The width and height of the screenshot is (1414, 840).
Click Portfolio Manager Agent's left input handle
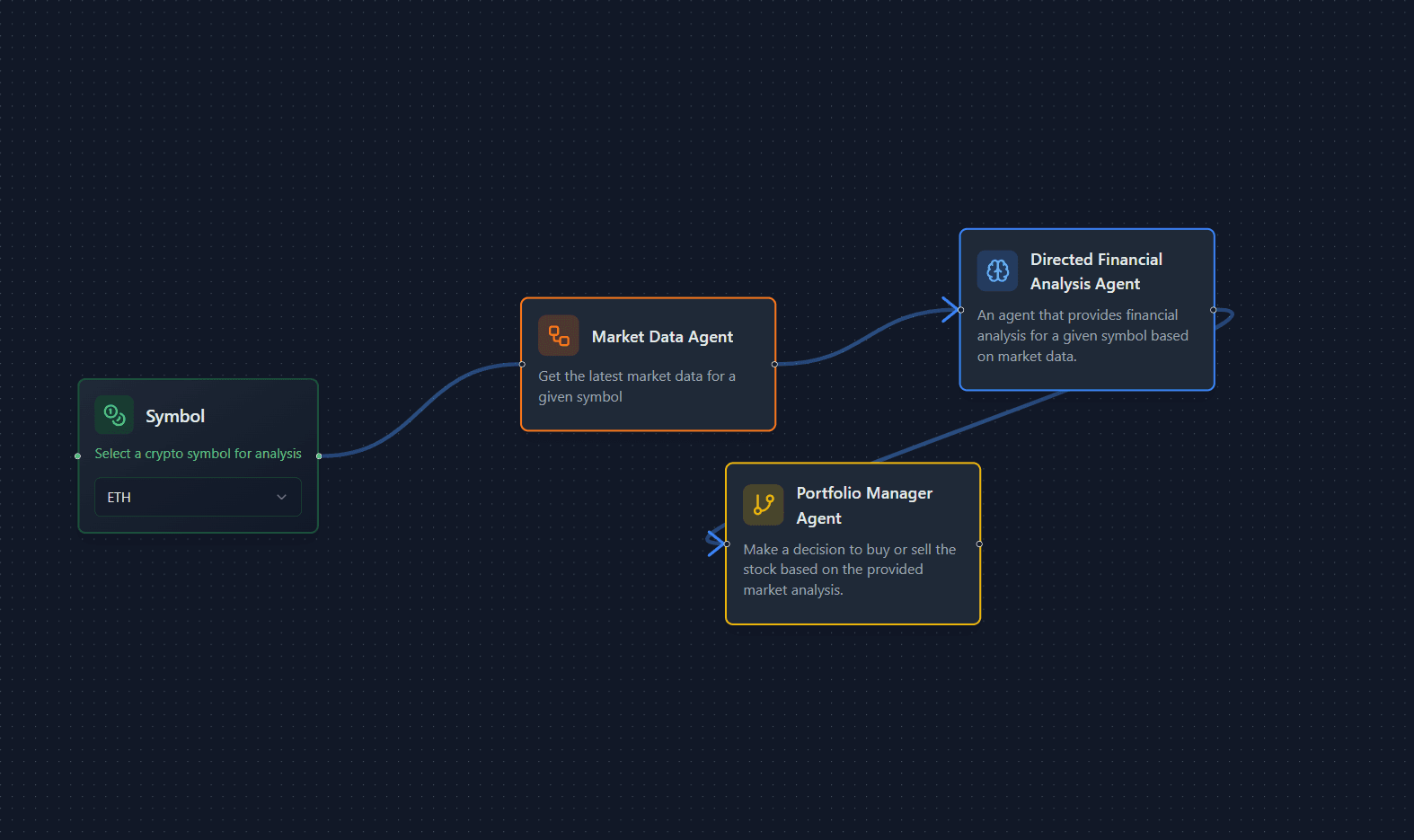pos(727,544)
